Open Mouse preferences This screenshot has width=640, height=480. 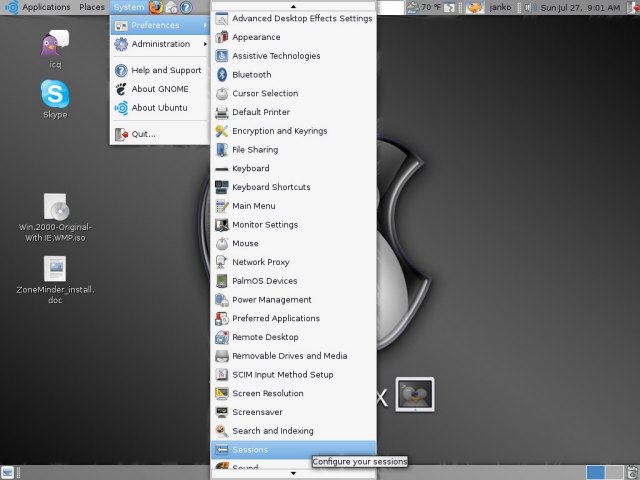click(x=293, y=244)
